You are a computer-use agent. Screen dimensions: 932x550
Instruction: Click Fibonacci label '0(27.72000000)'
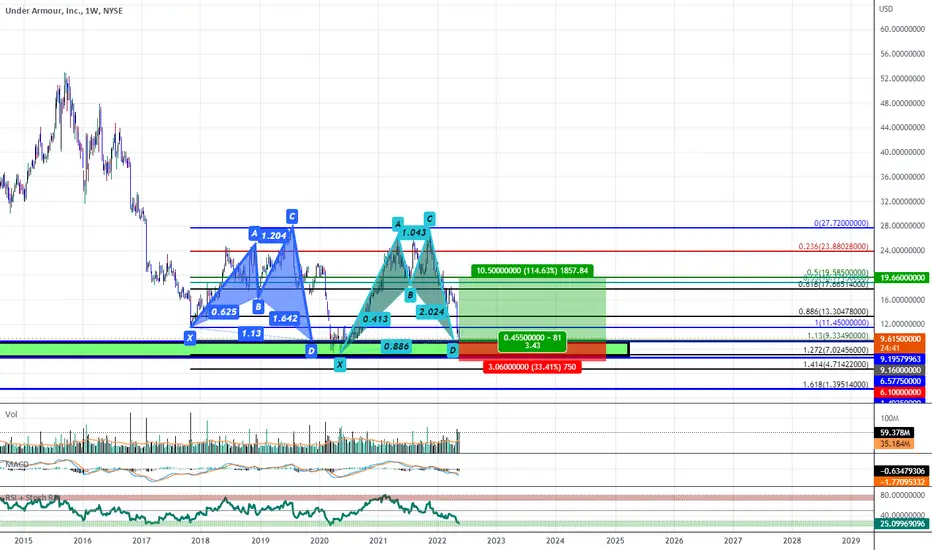(x=841, y=223)
